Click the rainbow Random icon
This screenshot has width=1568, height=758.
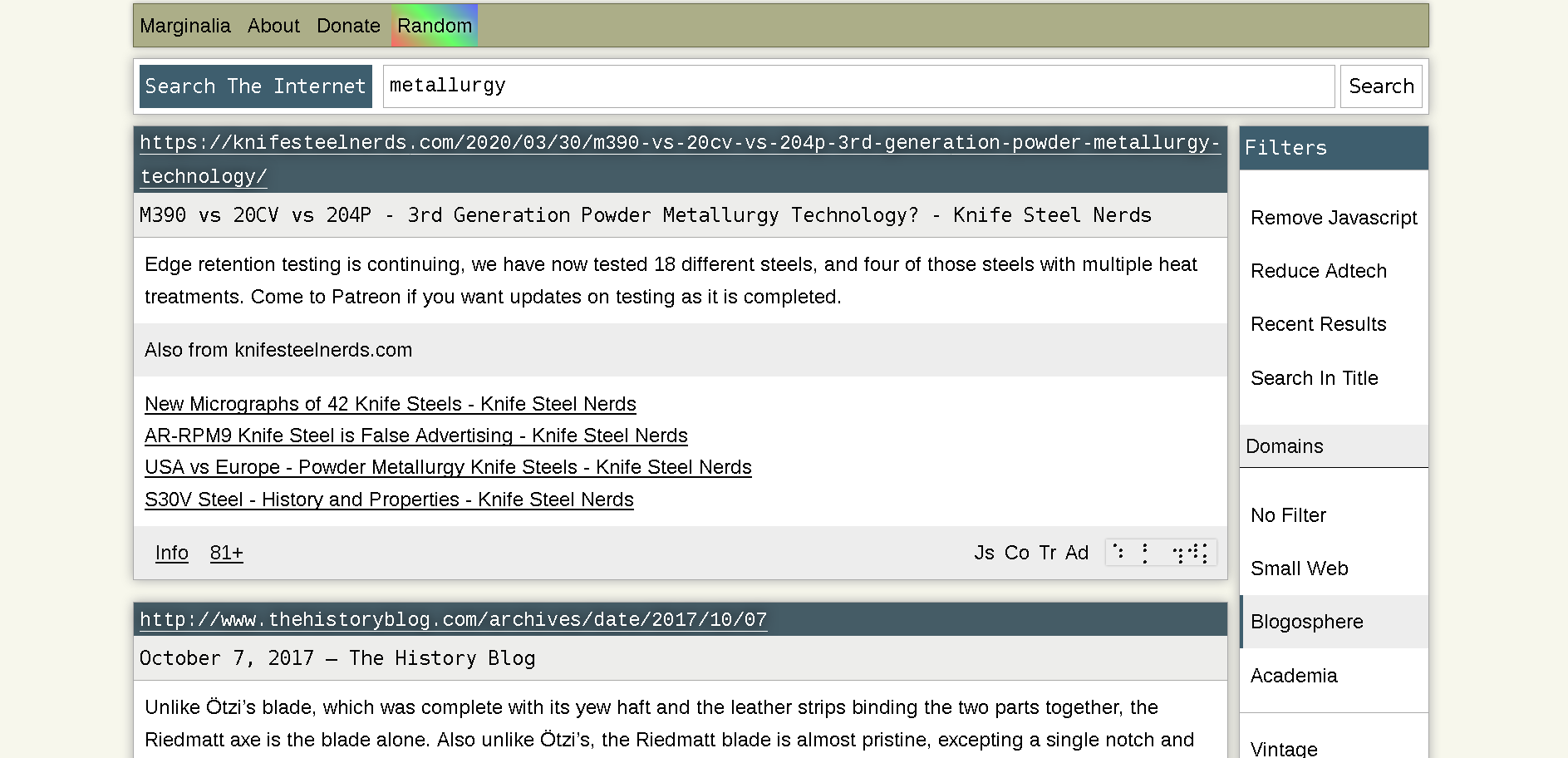coord(434,26)
